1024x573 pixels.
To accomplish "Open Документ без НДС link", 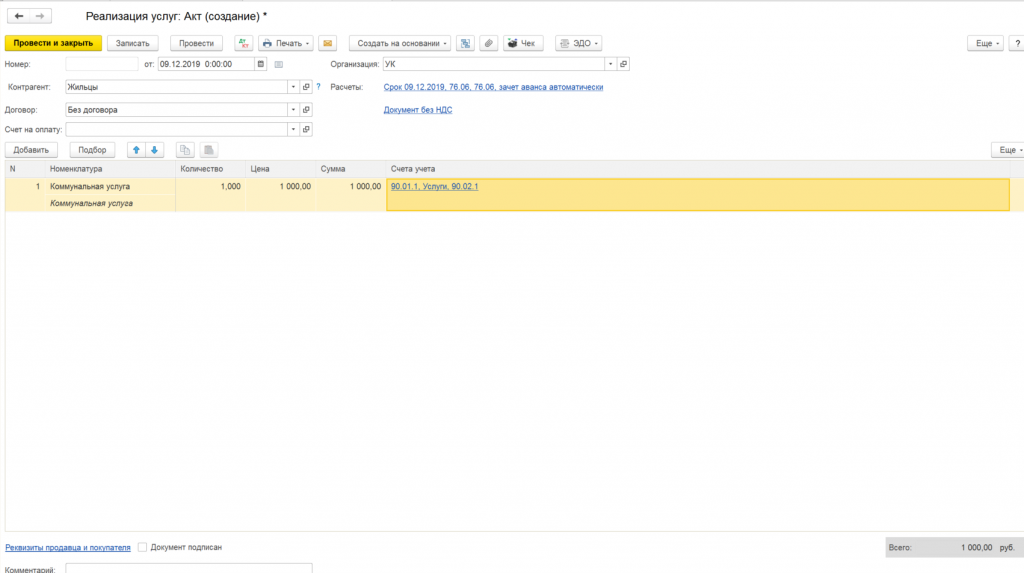I will (418, 110).
